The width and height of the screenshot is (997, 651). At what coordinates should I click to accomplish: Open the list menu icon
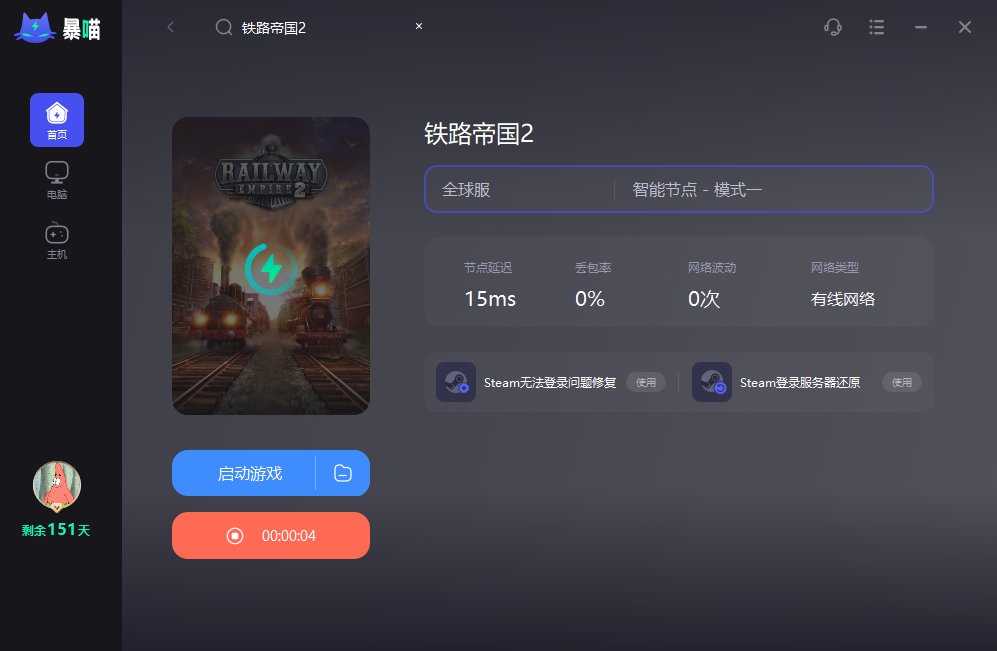click(877, 27)
